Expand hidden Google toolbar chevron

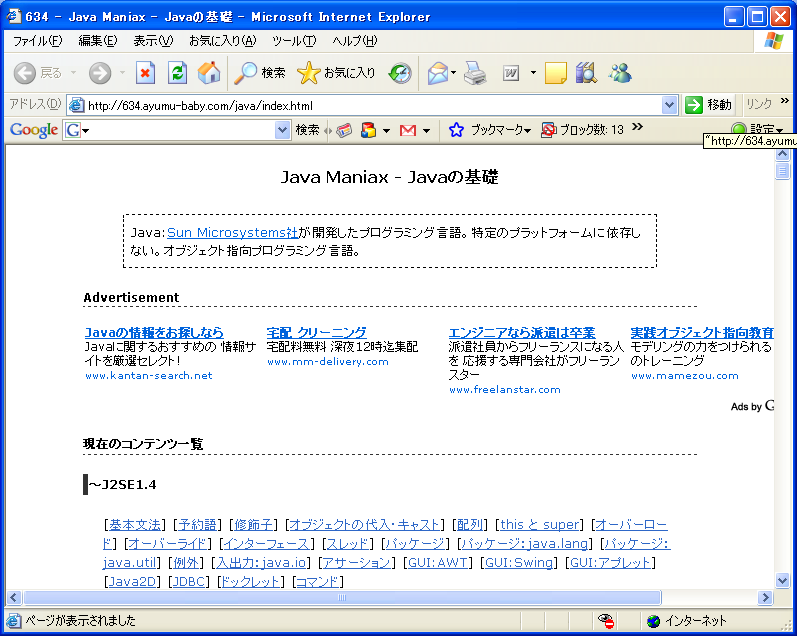(x=637, y=127)
